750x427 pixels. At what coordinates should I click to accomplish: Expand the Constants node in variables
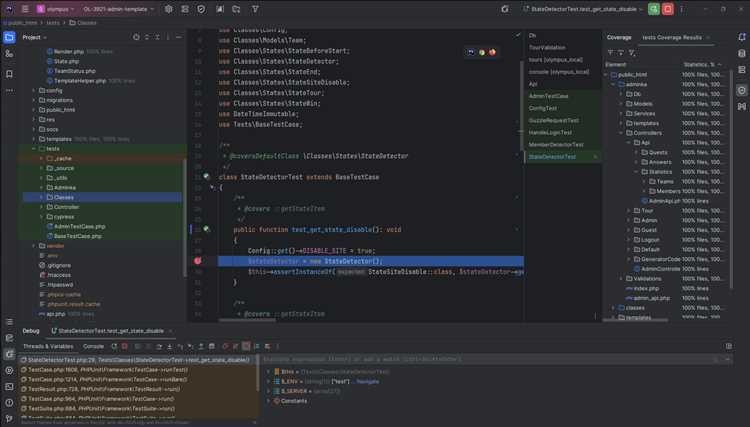[268, 401]
